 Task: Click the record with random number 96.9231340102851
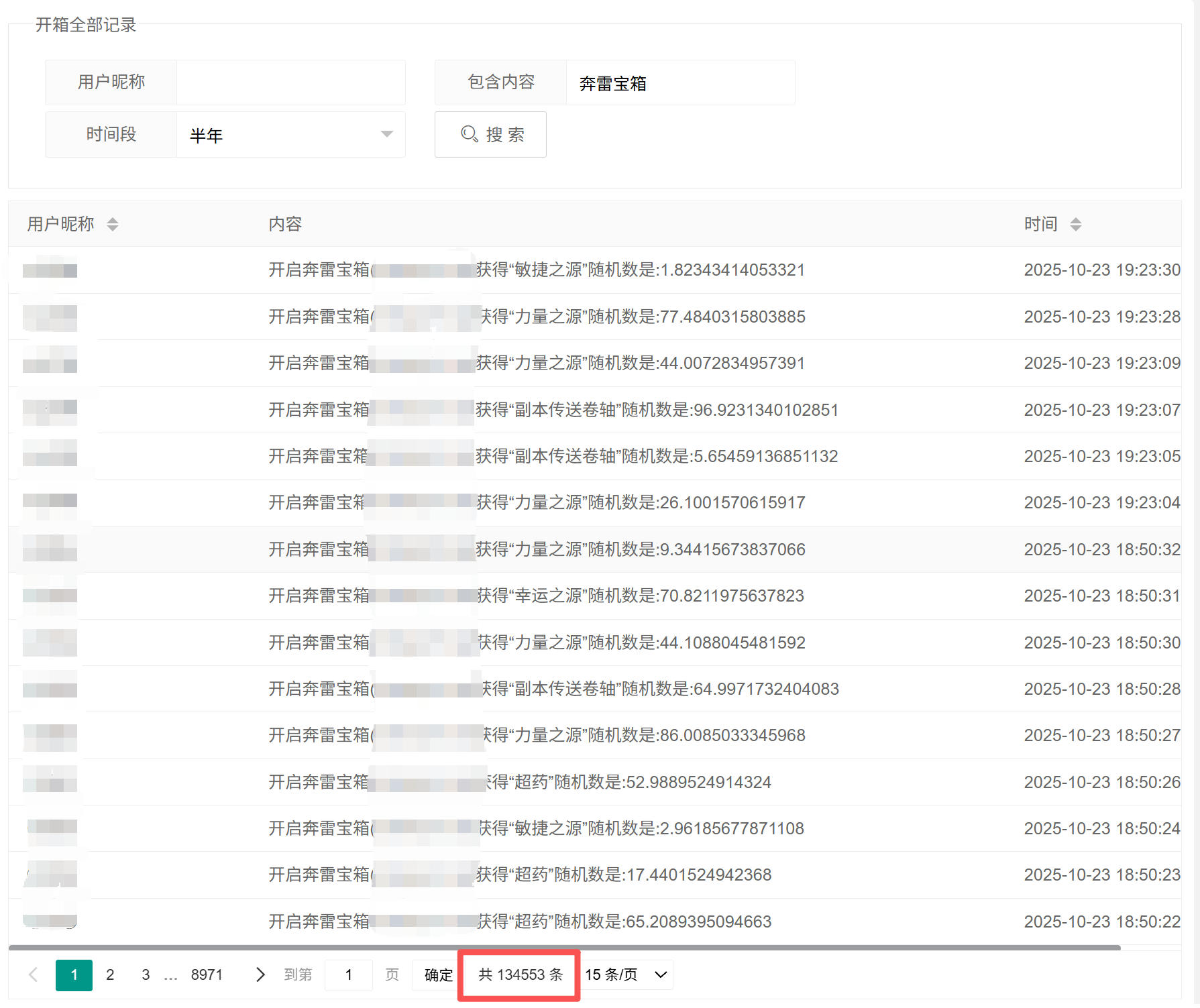(x=657, y=410)
